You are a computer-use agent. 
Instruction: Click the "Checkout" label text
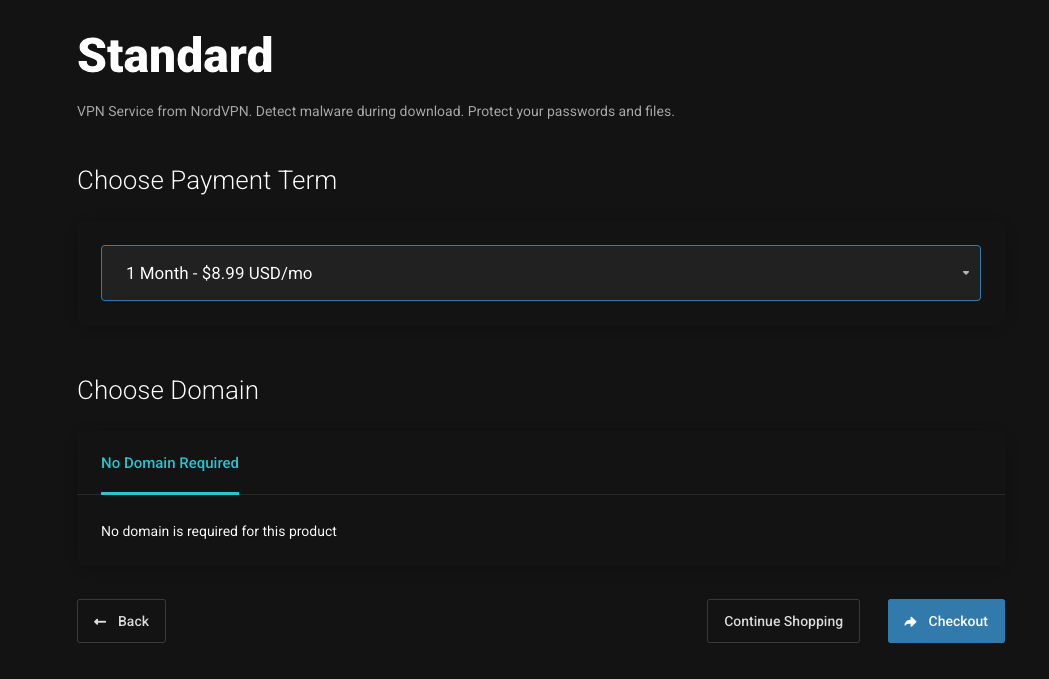pos(958,621)
